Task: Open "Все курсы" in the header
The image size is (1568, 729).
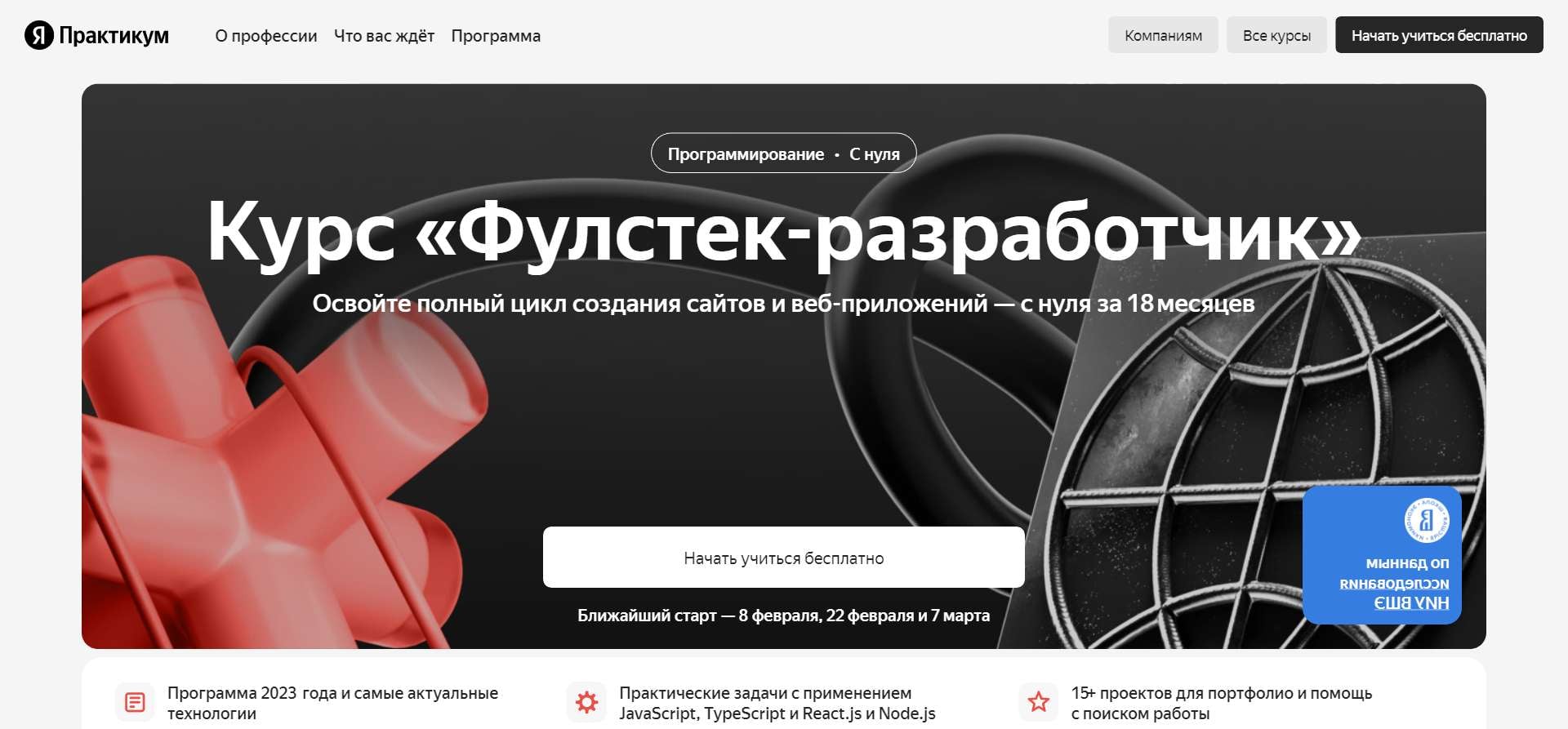Action: click(x=1276, y=35)
